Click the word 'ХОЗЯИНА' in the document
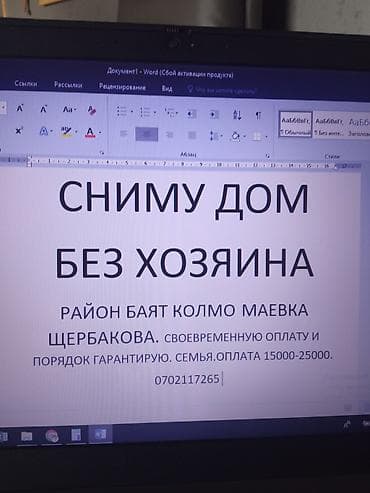 pyautogui.click(x=225, y=263)
